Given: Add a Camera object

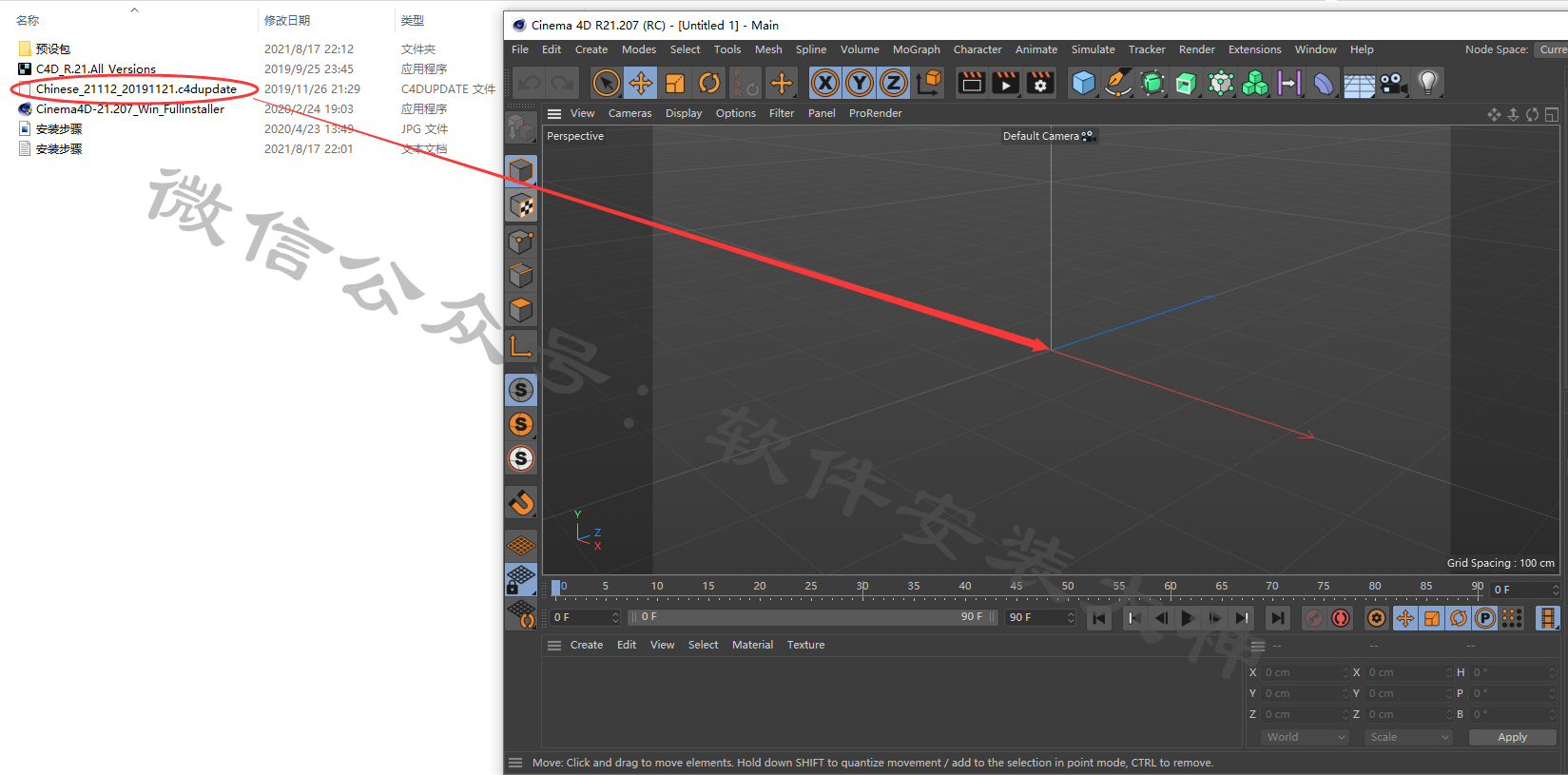Looking at the screenshot, I should coord(1393,84).
